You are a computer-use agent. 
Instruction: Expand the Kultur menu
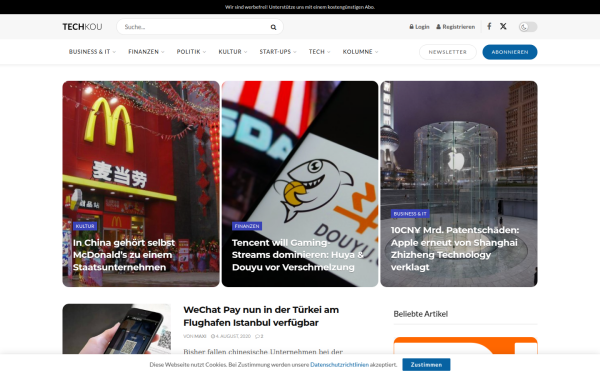(x=233, y=52)
